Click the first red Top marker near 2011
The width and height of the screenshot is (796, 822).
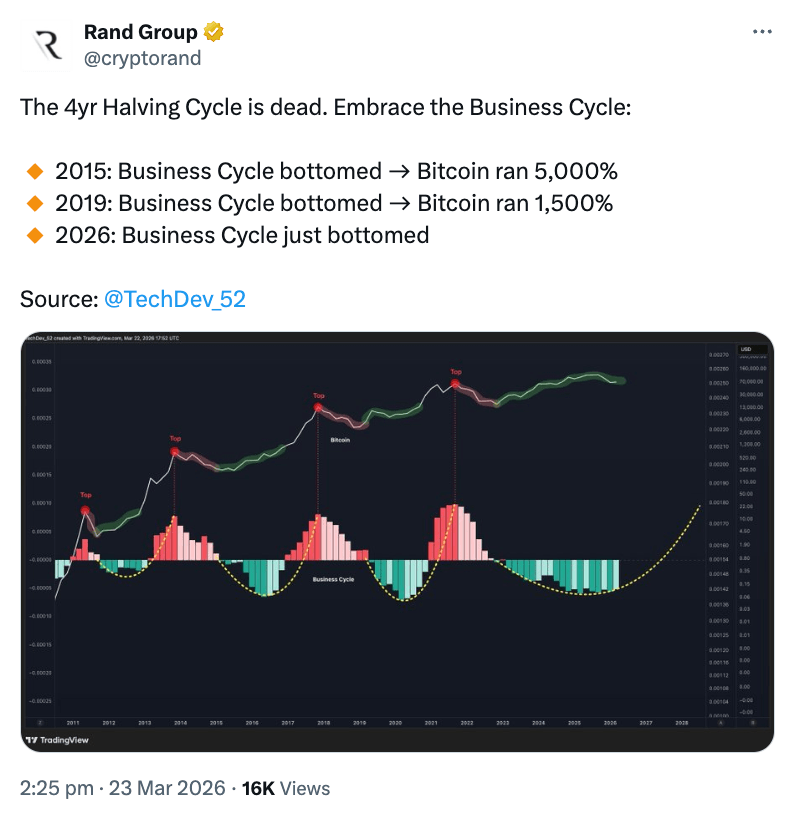point(86,509)
